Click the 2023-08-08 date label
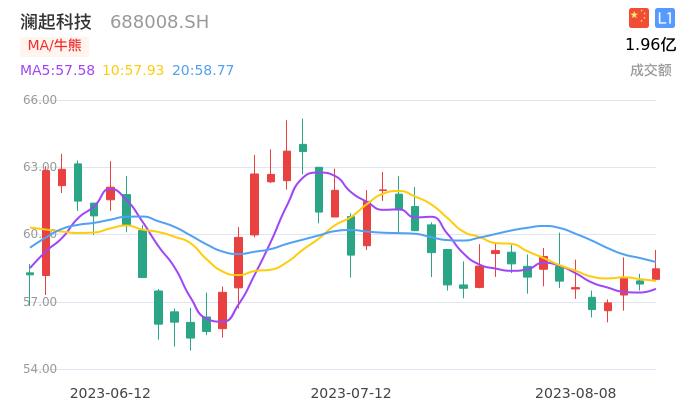The height and width of the screenshot is (415, 686). click(x=575, y=393)
